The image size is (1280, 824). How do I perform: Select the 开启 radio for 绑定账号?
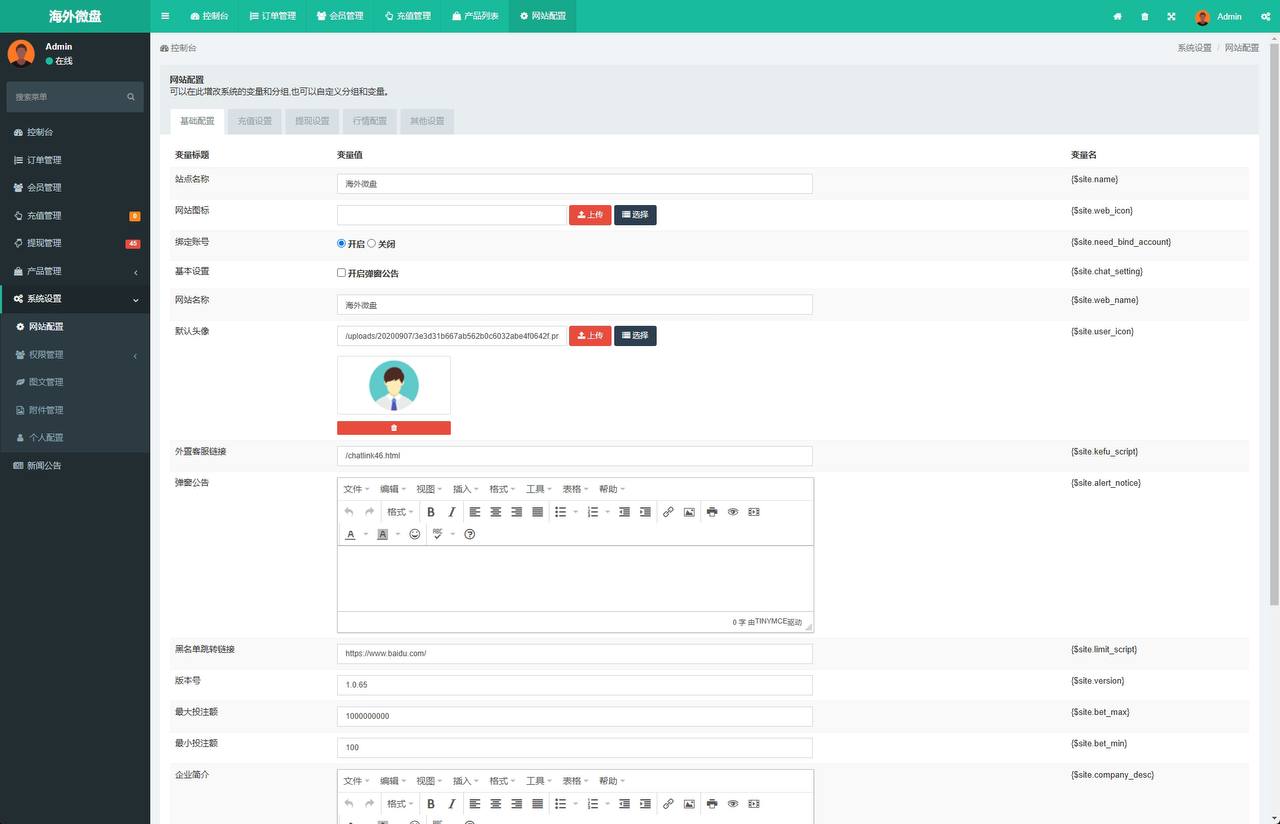[x=342, y=243]
